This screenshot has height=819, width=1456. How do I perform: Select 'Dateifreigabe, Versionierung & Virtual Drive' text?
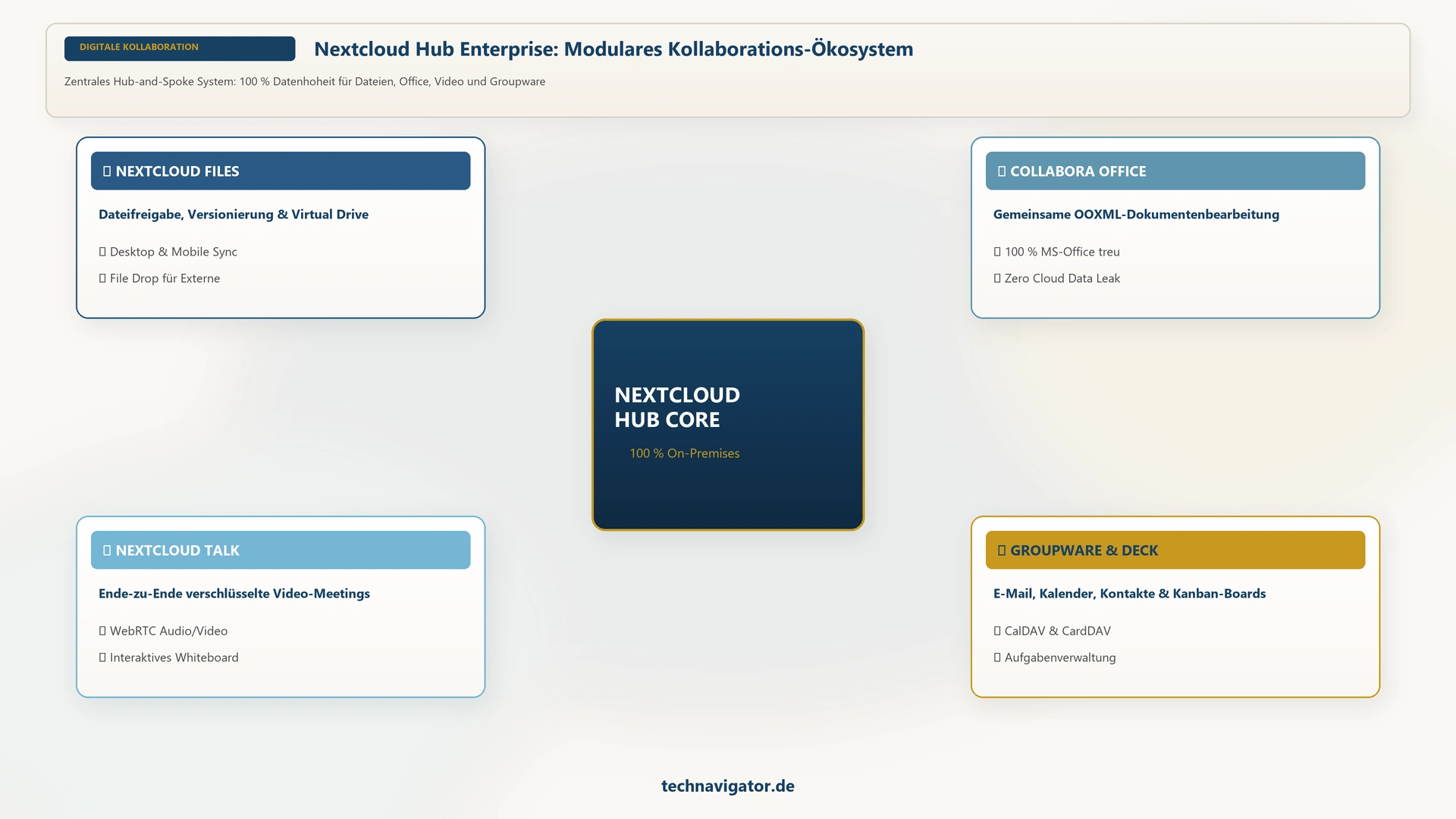pos(234,215)
